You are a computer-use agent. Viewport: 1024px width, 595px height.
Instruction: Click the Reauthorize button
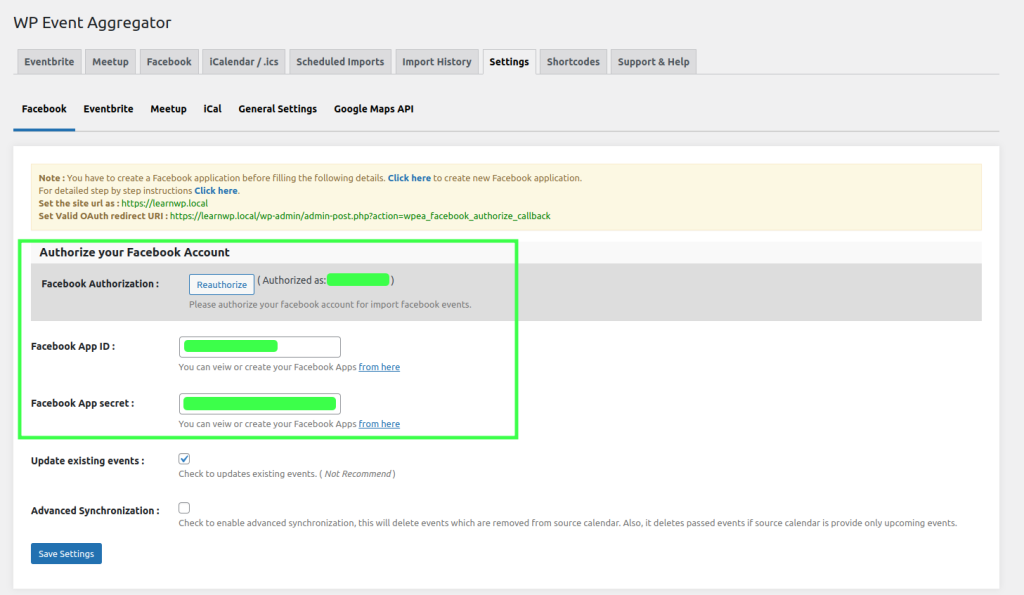point(221,285)
